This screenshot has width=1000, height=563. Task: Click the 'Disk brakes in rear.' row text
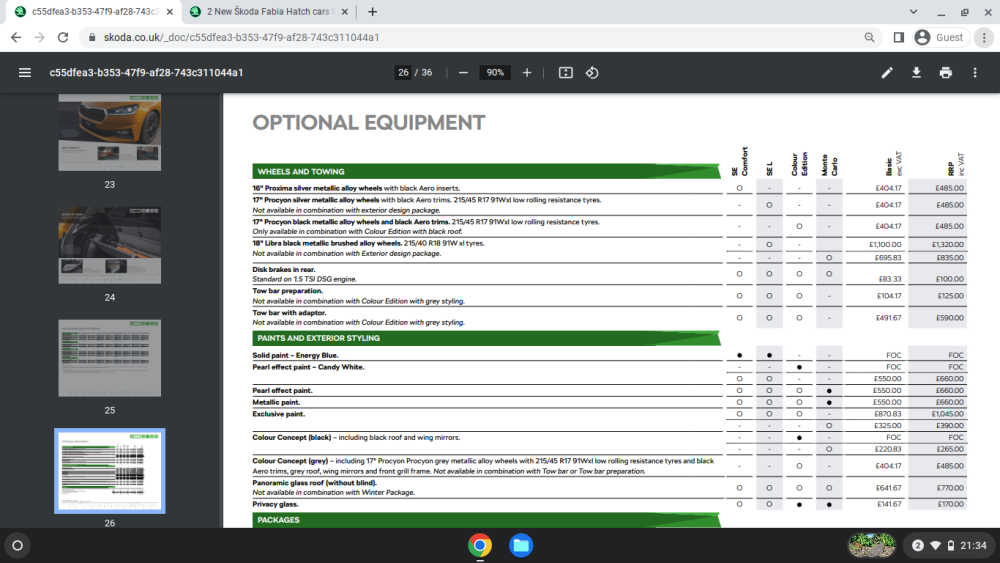click(x=284, y=270)
